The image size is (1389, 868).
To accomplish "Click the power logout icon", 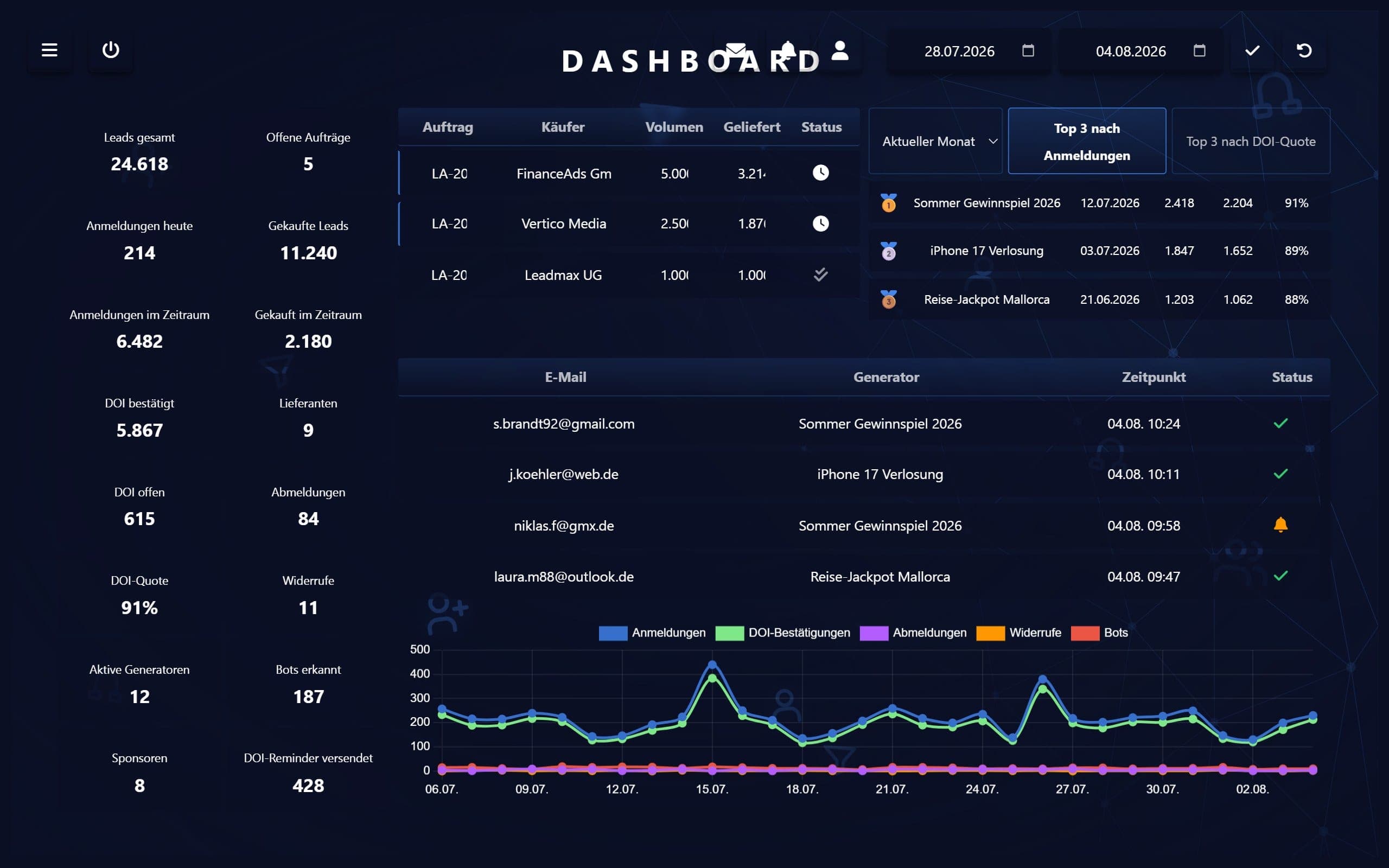I will pos(111,50).
